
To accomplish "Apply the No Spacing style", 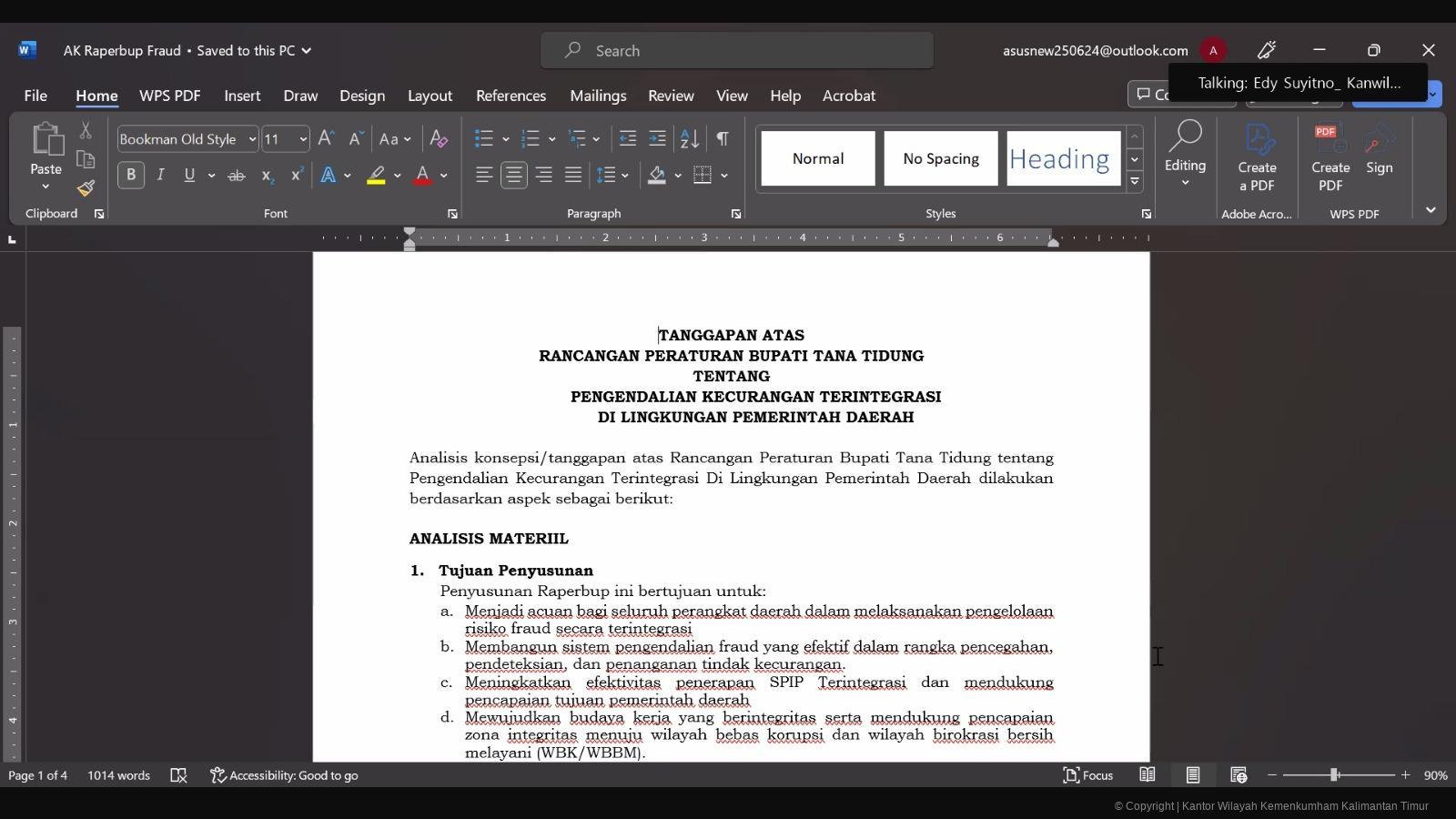I will point(941,158).
